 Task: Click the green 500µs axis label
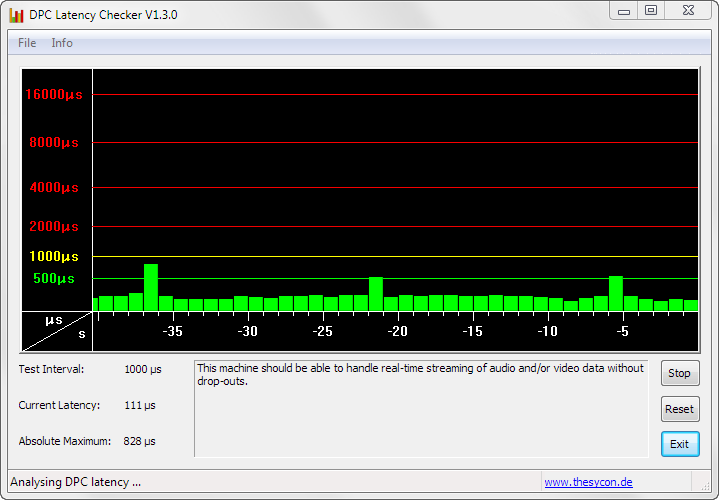click(53, 279)
